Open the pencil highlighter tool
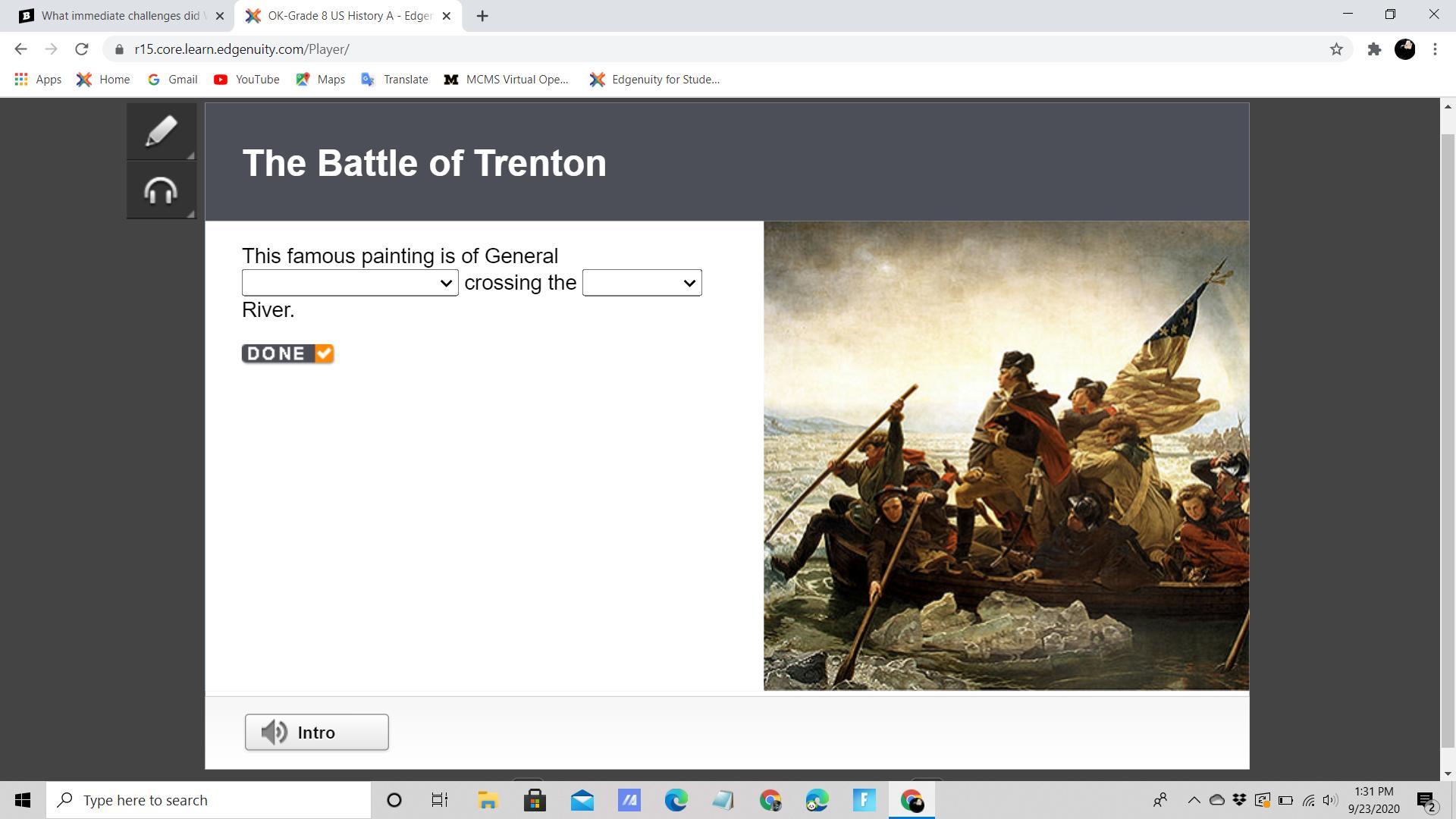Image resolution: width=1456 pixels, height=819 pixels. (161, 132)
